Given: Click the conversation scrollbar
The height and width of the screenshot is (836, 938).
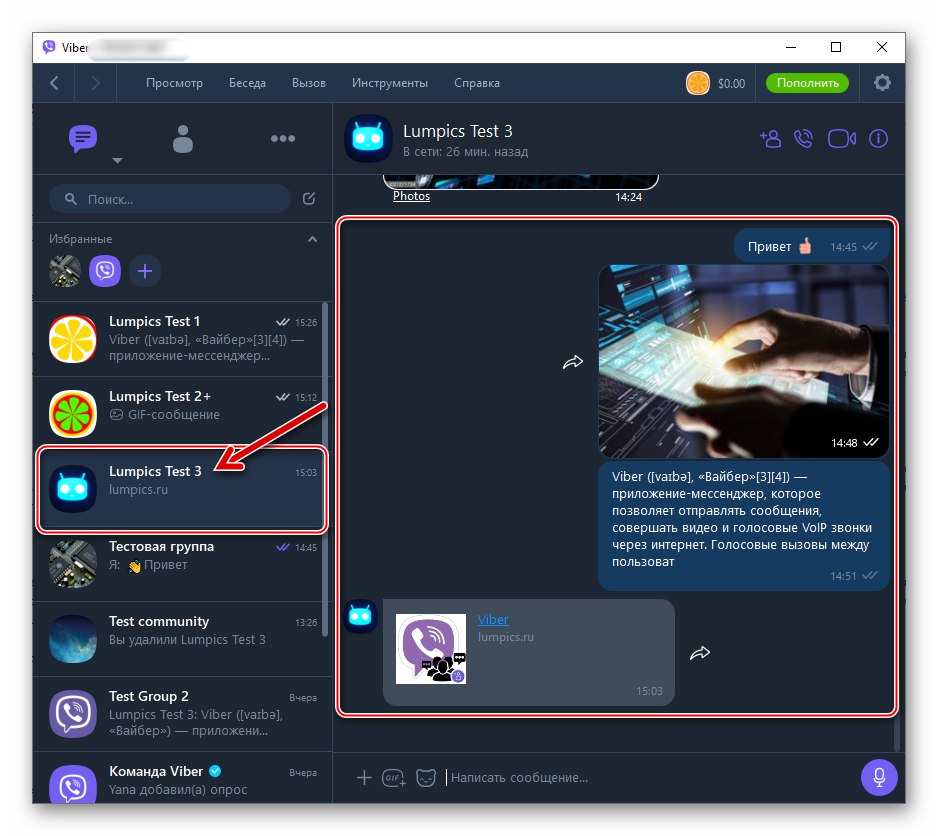Looking at the screenshot, I should 896,733.
